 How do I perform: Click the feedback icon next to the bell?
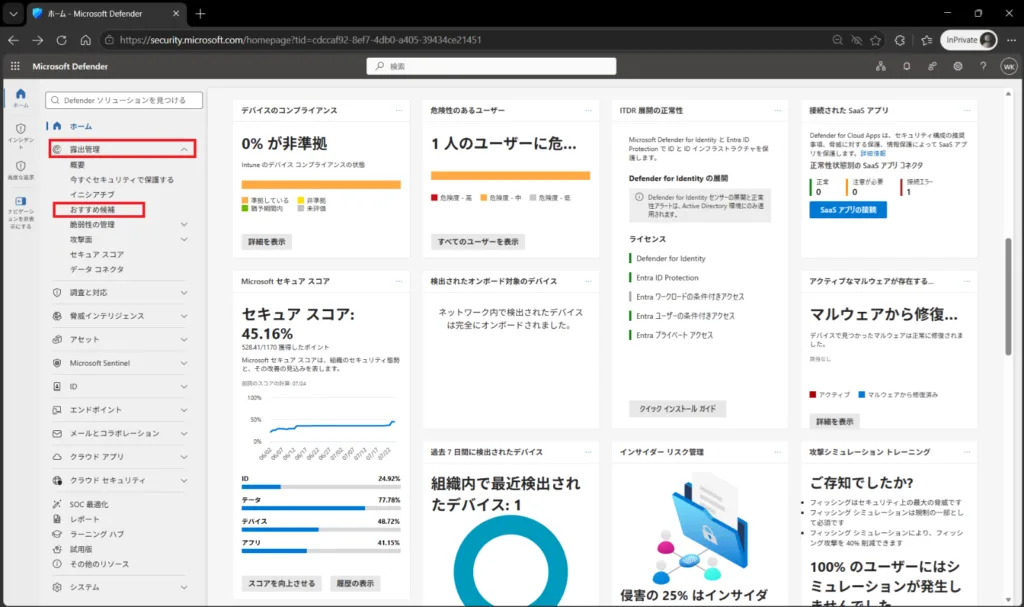click(932, 66)
